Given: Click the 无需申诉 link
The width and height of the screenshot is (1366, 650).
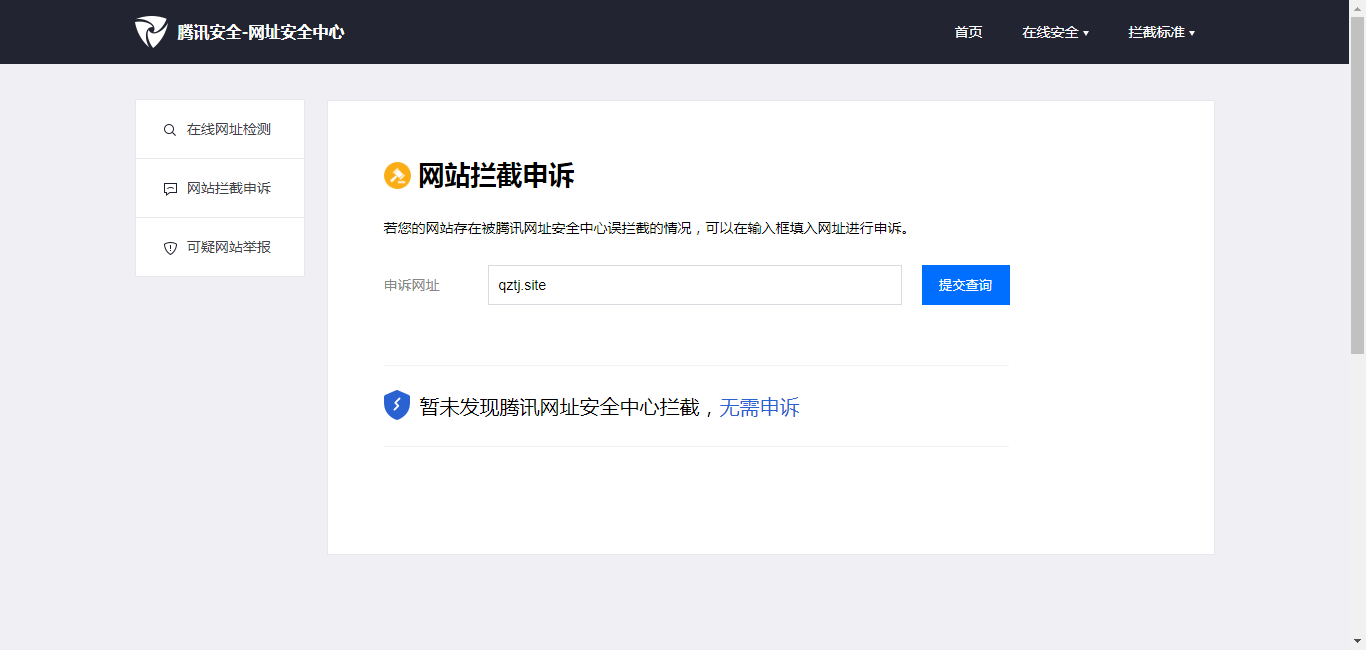Looking at the screenshot, I should click(x=759, y=407).
